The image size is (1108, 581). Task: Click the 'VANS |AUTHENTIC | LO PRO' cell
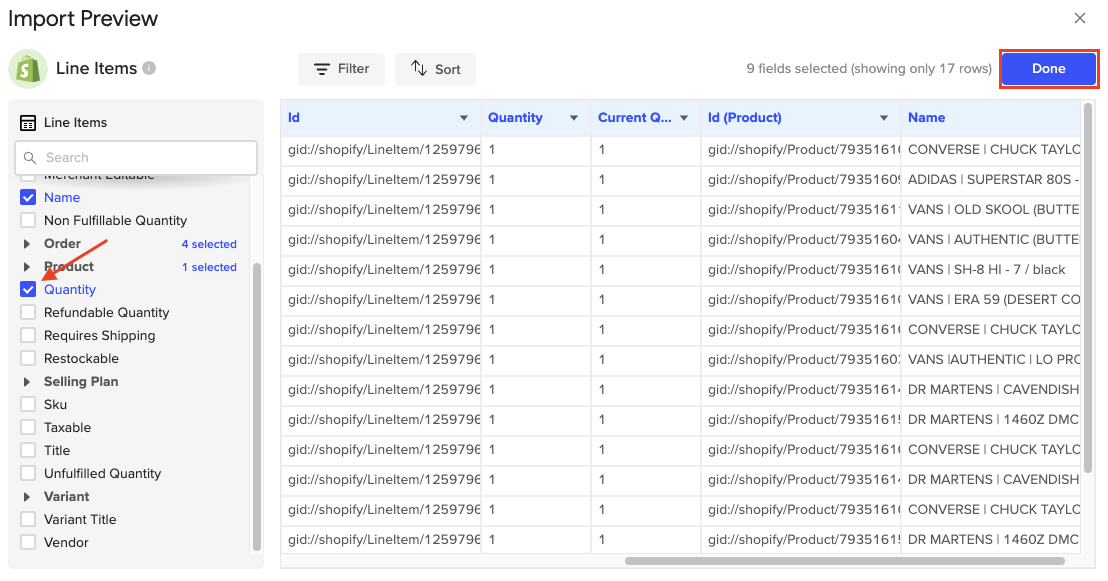tap(991, 360)
